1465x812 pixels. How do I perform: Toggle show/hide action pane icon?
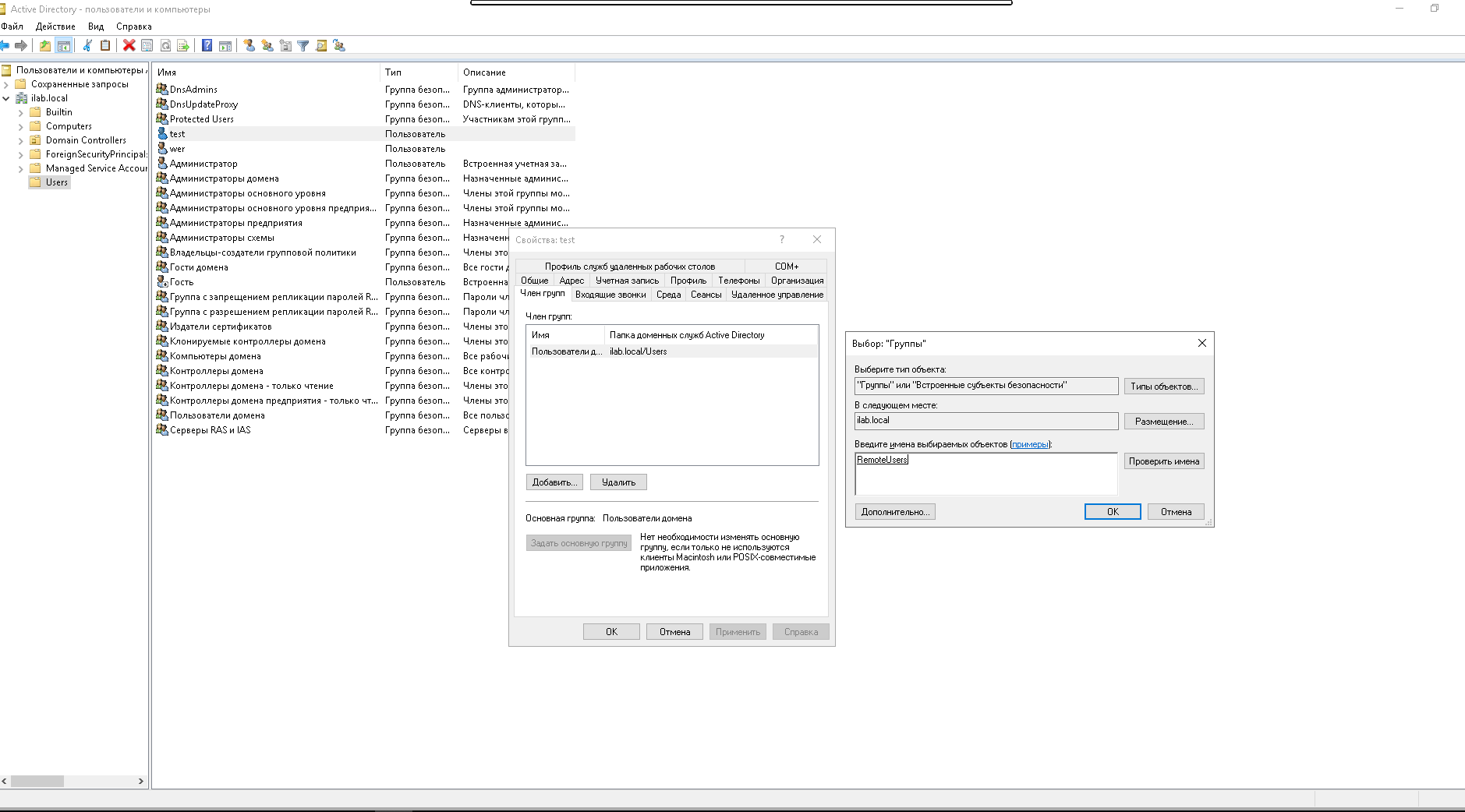[225, 46]
